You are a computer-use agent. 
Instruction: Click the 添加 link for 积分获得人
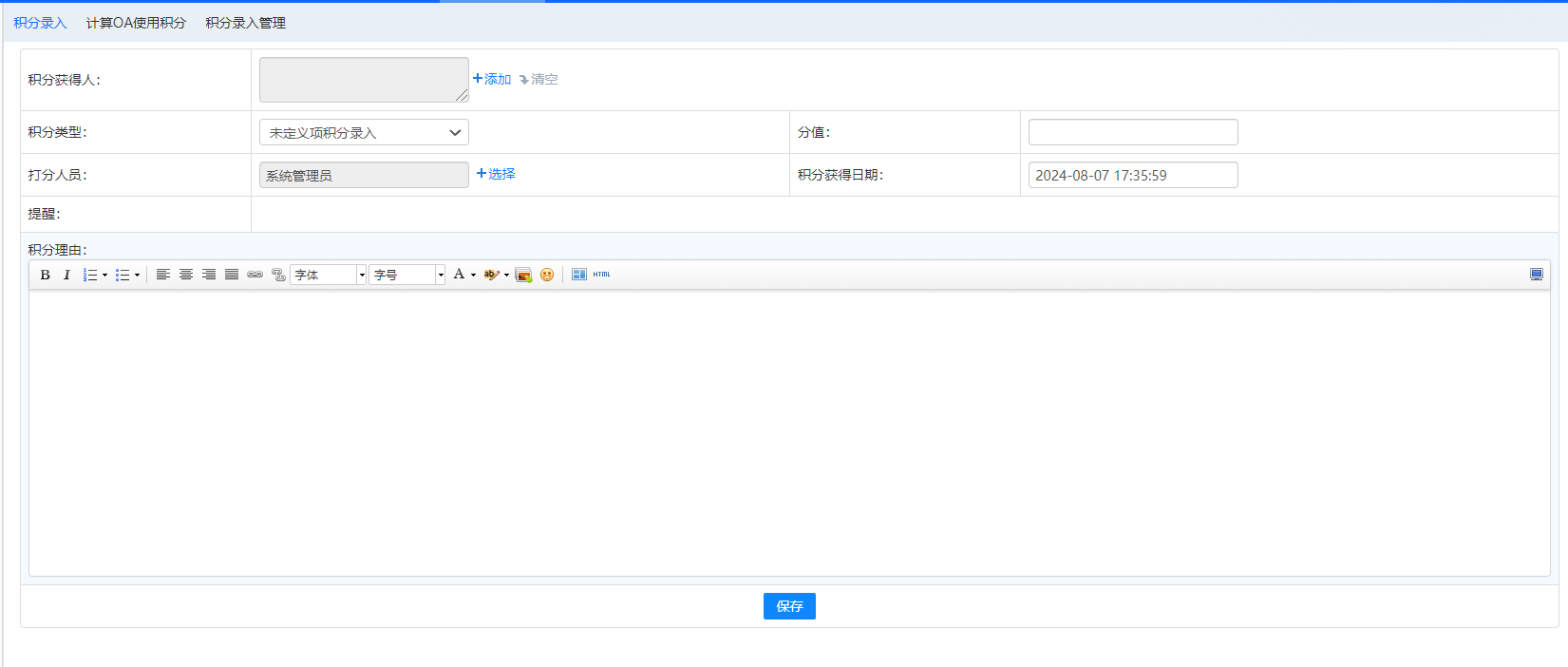pyautogui.click(x=492, y=79)
